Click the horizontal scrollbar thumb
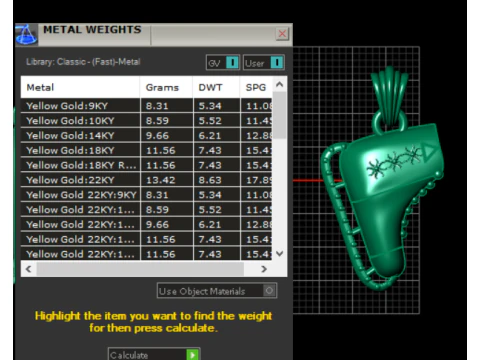480x360 pixels. pos(140,269)
